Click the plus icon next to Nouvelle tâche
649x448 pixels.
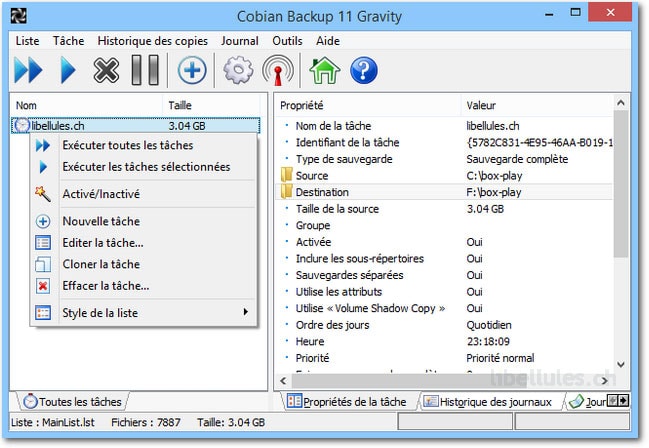coord(43,222)
